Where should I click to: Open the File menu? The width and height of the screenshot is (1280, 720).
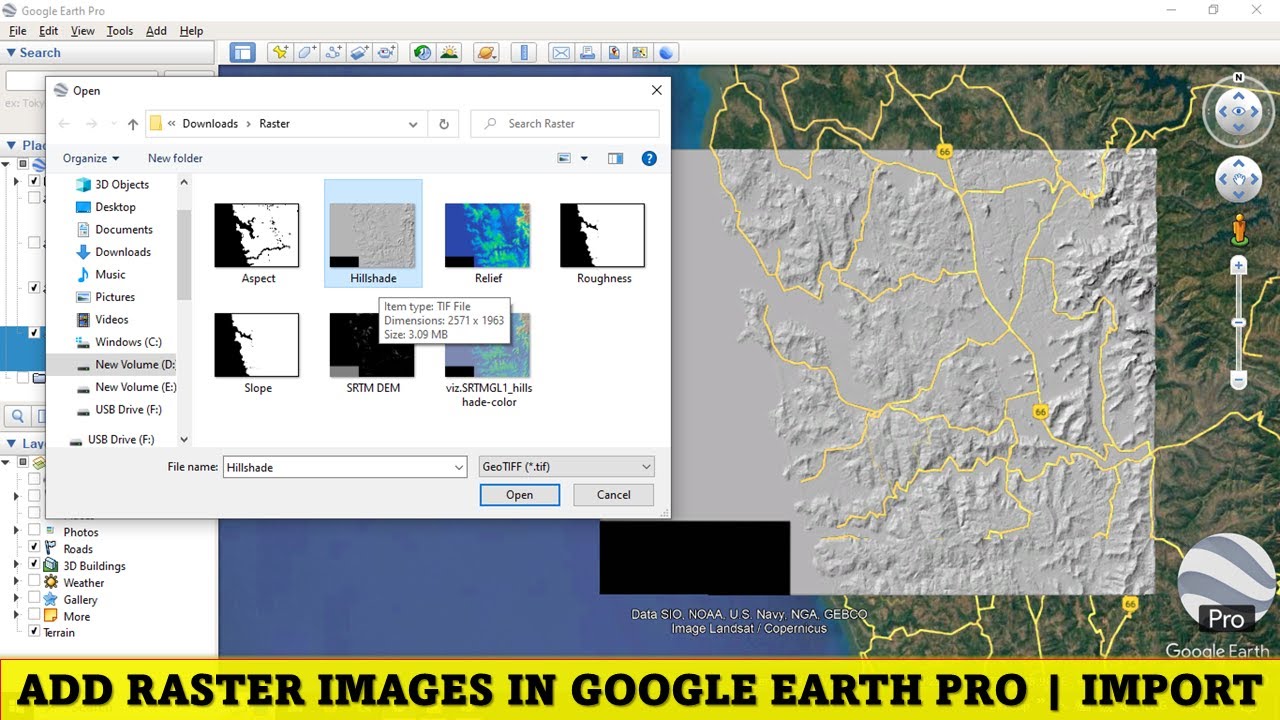pyautogui.click(x=17, y=31)
